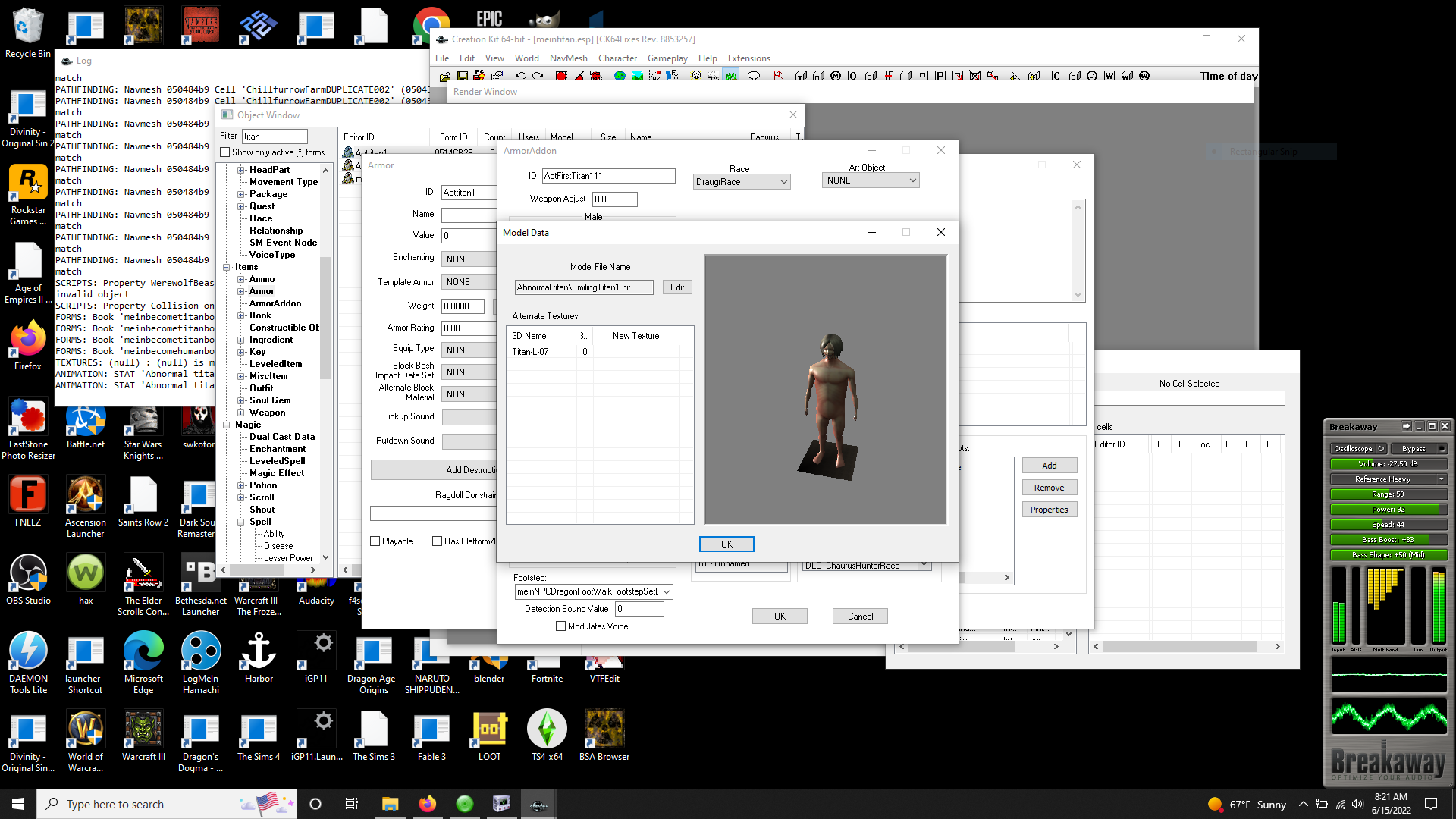Click the Undo arrow in Creation Kit toolbar

520,76
